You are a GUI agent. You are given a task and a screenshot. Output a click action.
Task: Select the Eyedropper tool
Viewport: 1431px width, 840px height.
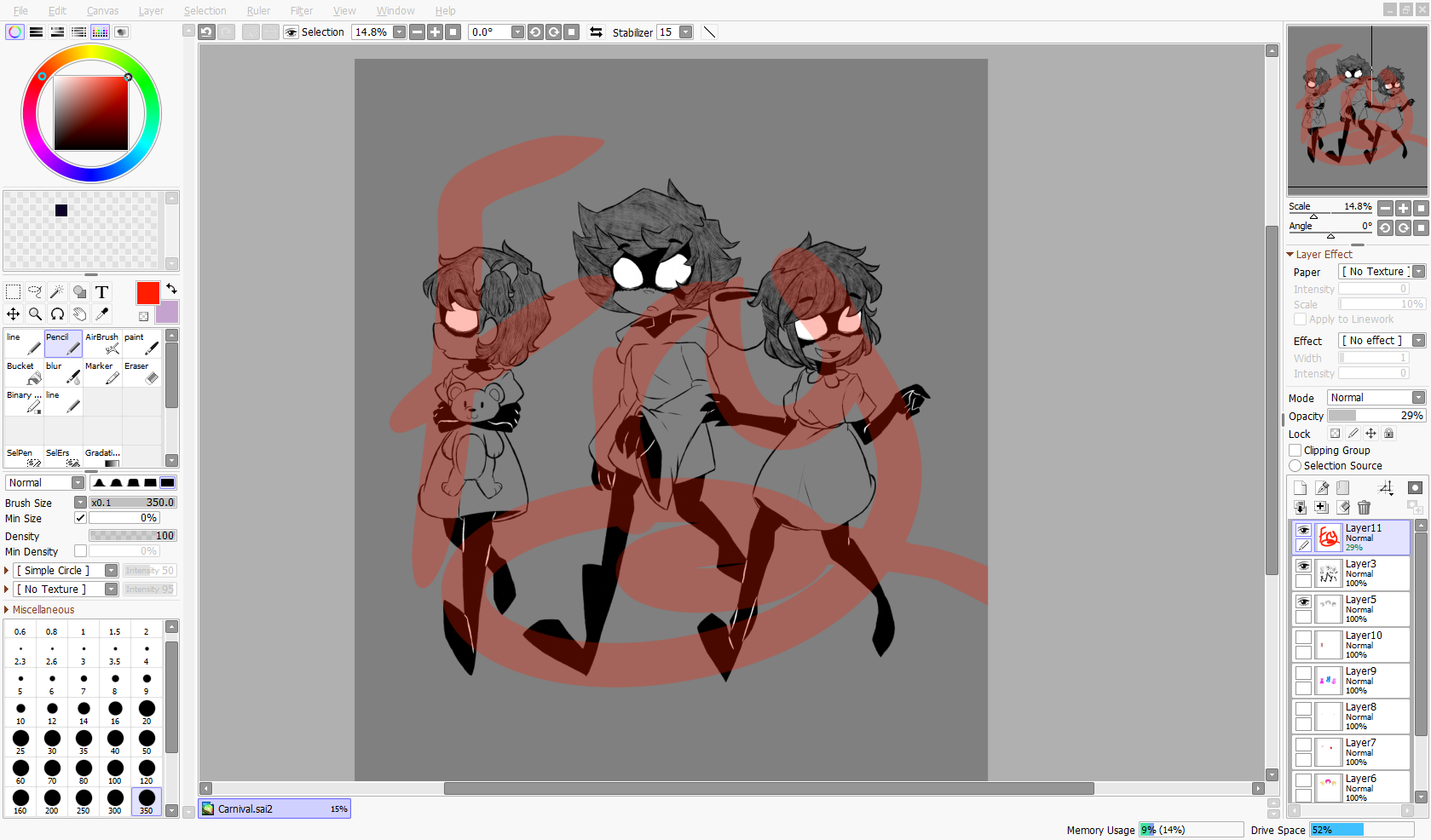point(101,314)
